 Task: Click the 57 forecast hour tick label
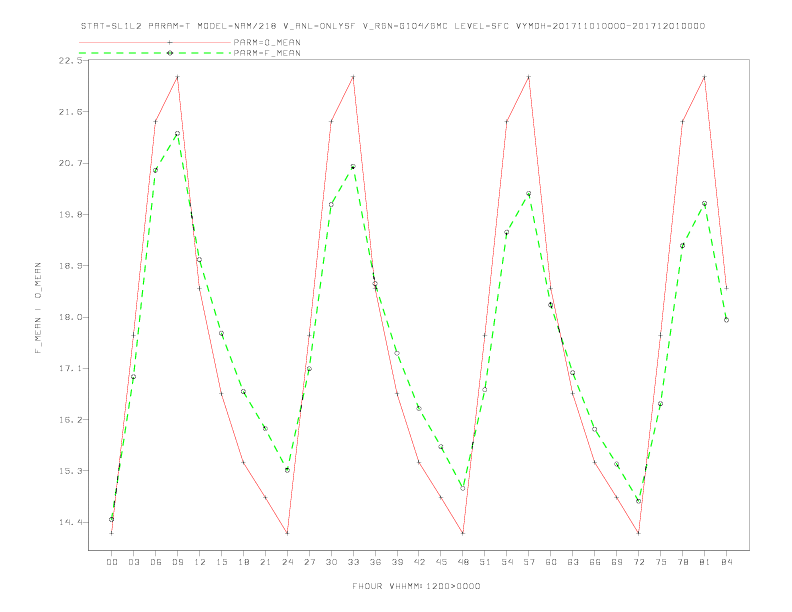[529, 562]
